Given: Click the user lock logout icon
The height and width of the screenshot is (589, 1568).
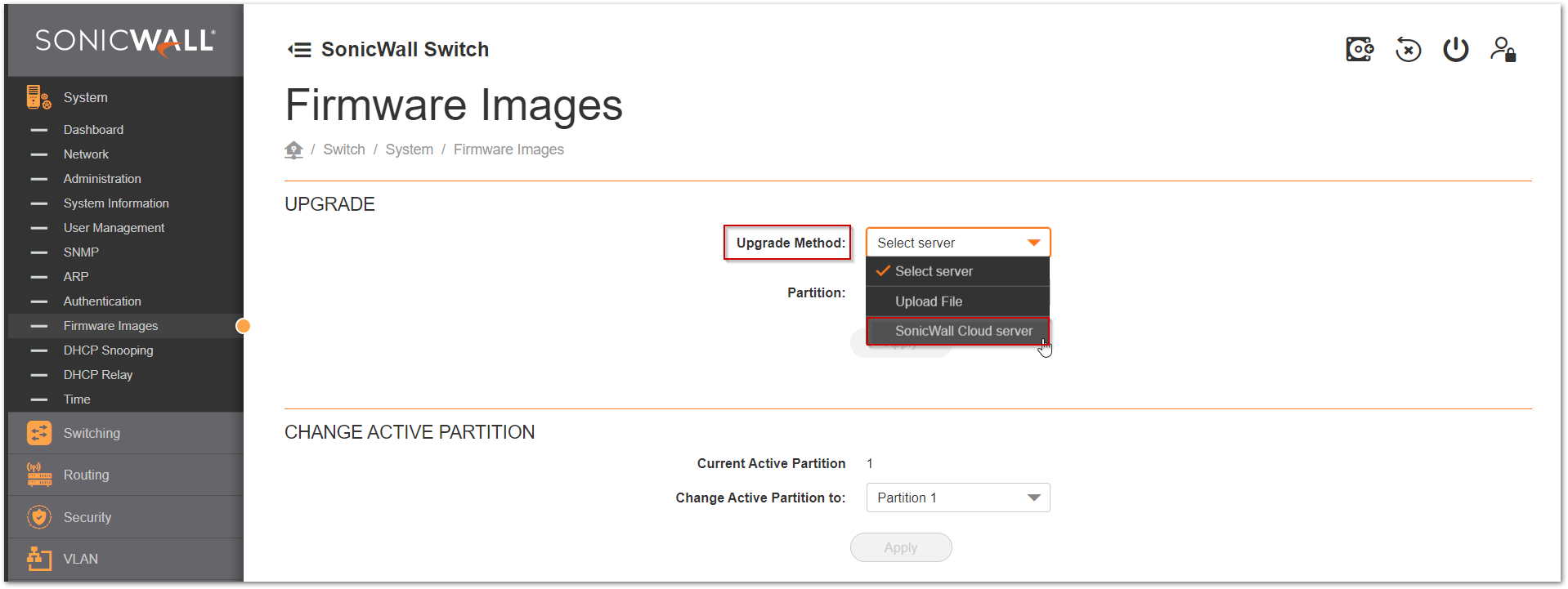Looking at the screenshot, I should 1503,50.
